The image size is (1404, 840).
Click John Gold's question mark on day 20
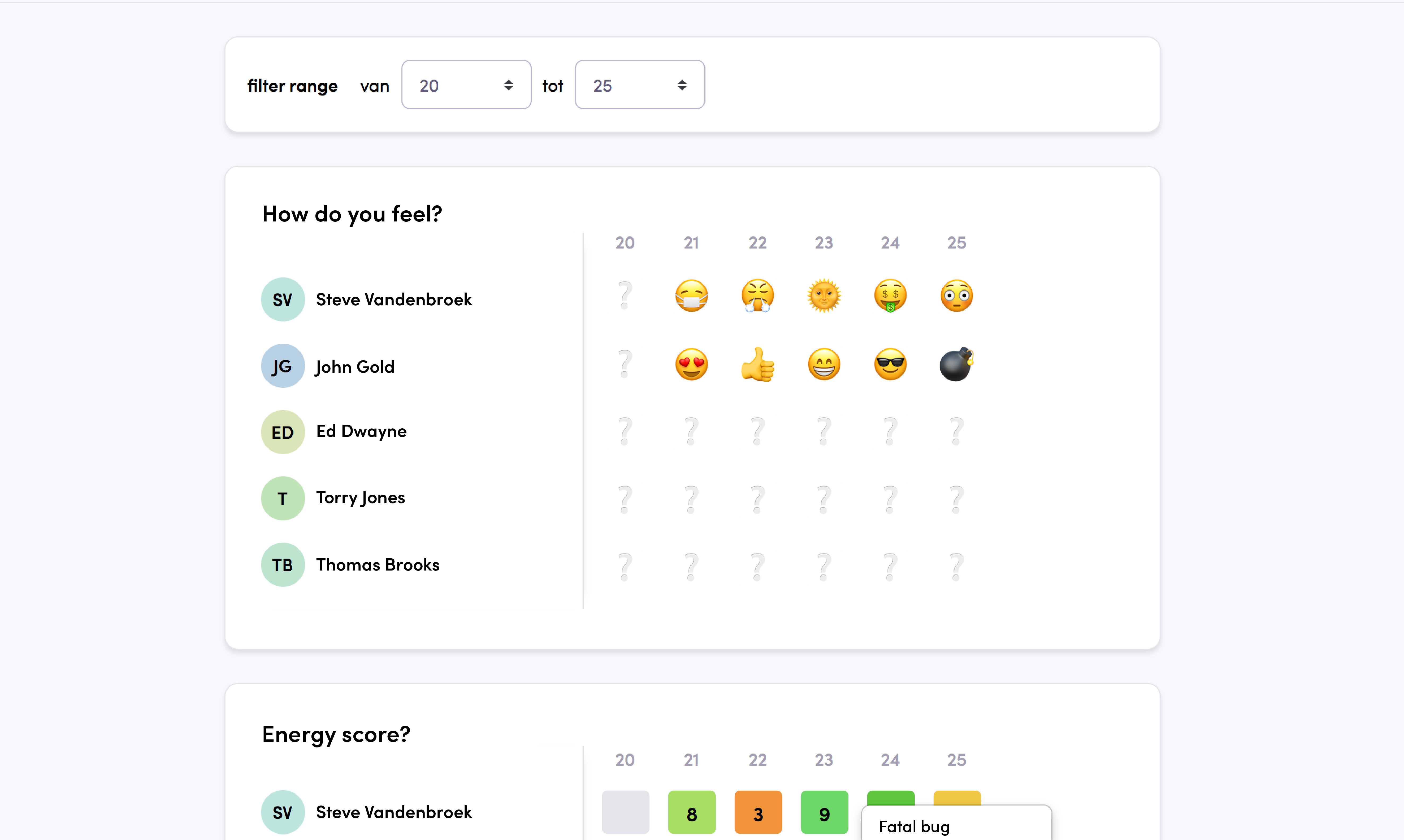pyautogui.click(x=625, y=364)
